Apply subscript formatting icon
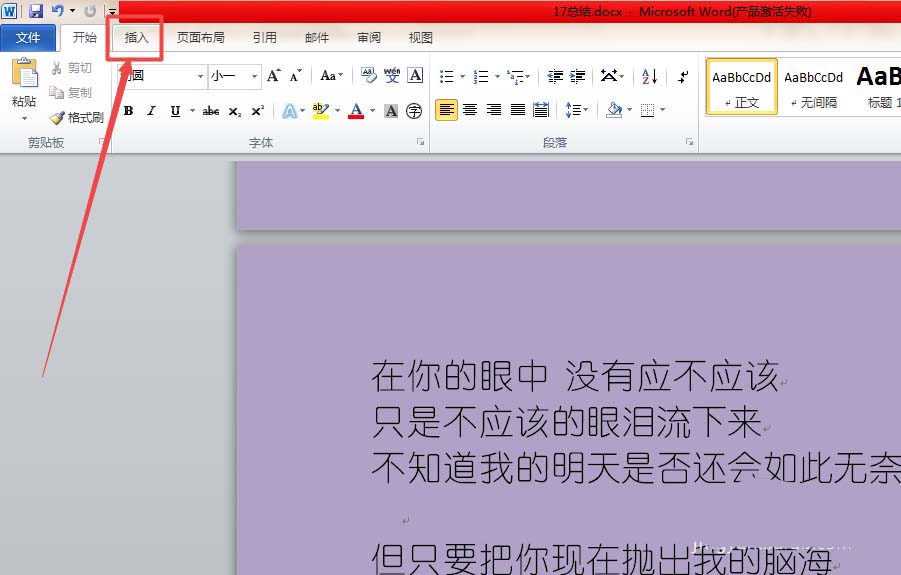The image size is (901, 575). click(235, 111)
